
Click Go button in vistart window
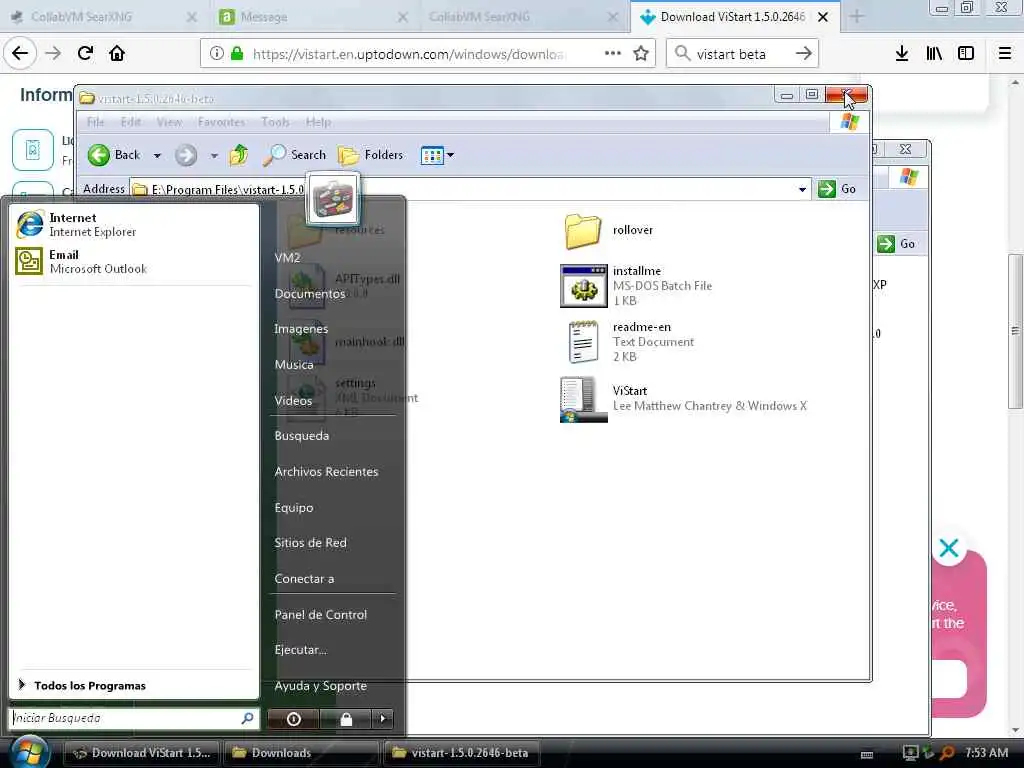[x=837, y=189]
